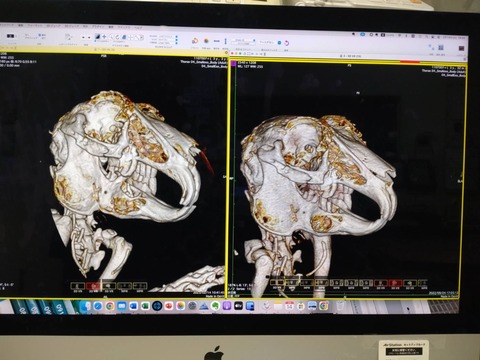Open Apple TV from the Dock

pos(238,306)
